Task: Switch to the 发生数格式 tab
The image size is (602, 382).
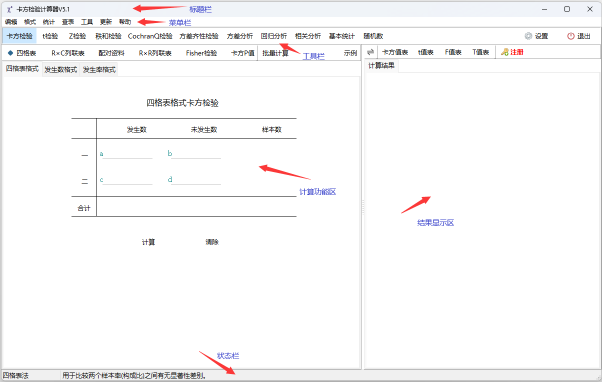Action: 61,69
